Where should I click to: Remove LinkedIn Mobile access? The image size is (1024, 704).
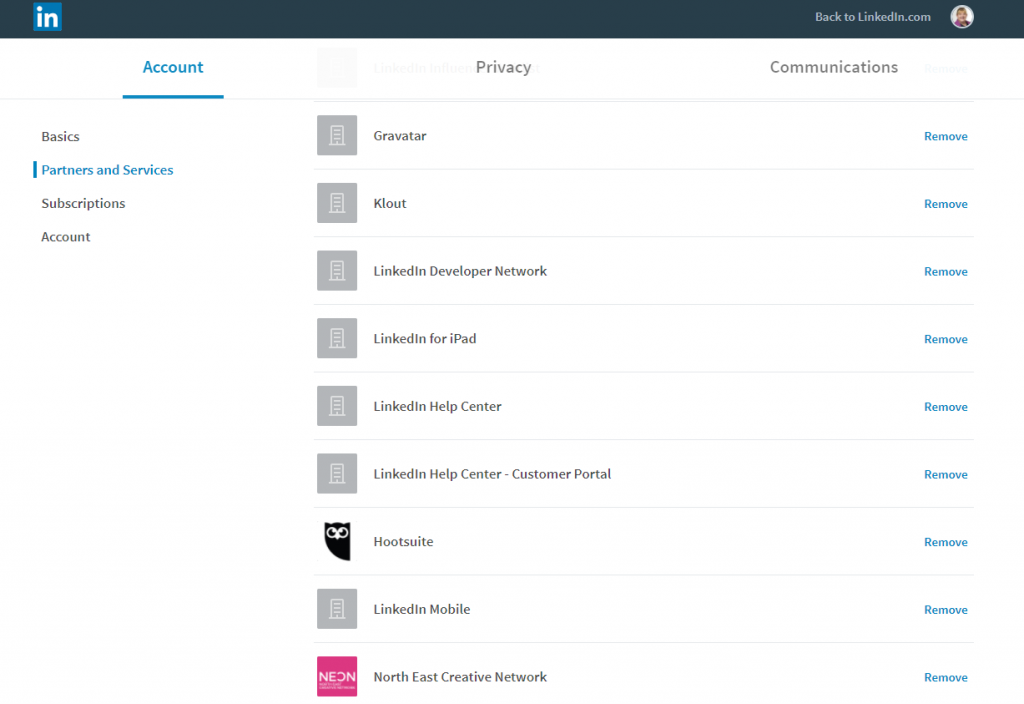(x=946, y=610)
